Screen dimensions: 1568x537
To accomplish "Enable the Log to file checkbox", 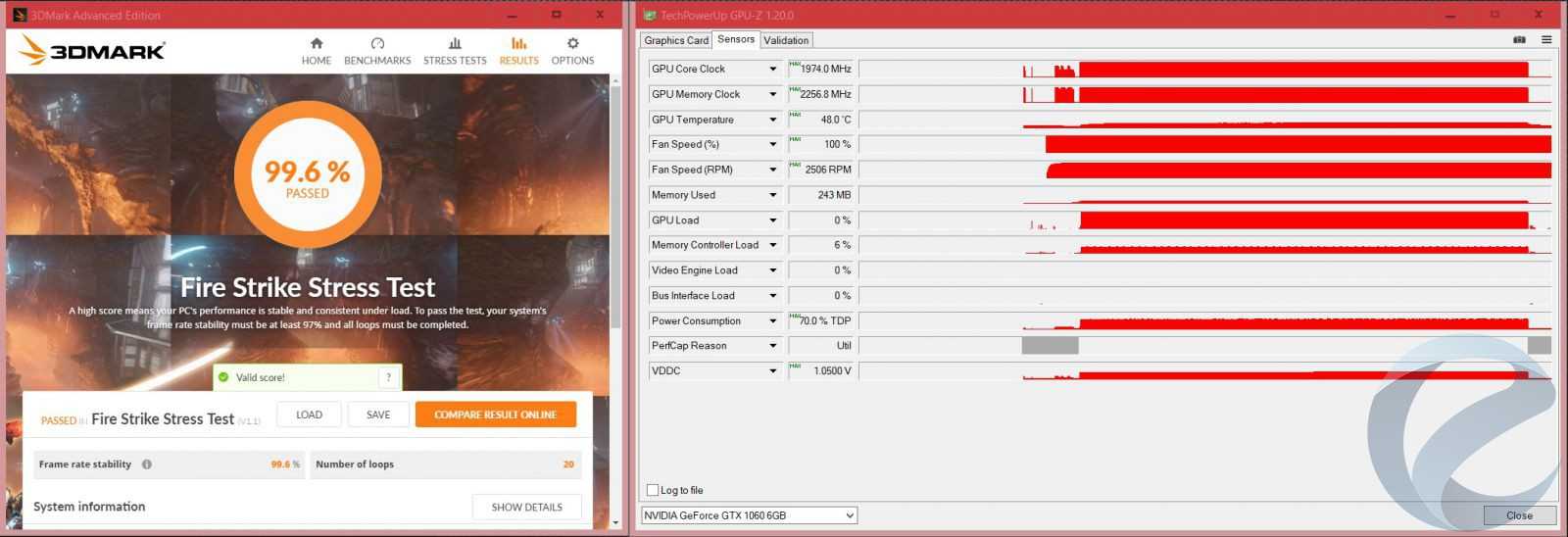I will click(653, 490).
